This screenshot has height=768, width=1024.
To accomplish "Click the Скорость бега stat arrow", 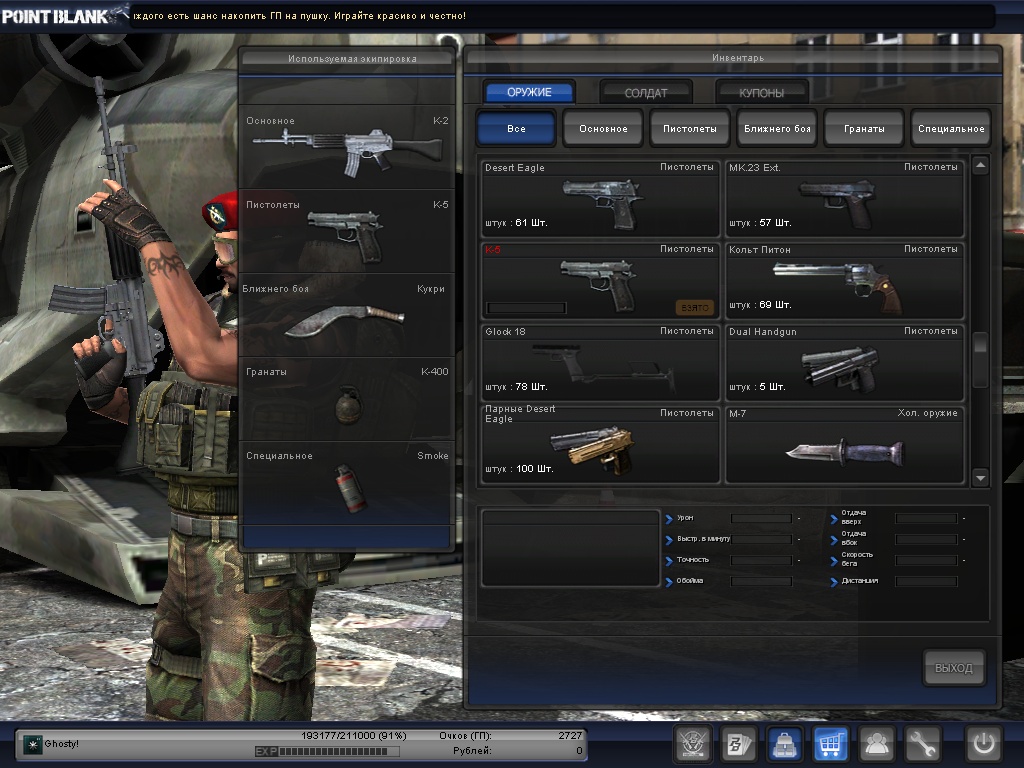I will (x=834, y=560).
